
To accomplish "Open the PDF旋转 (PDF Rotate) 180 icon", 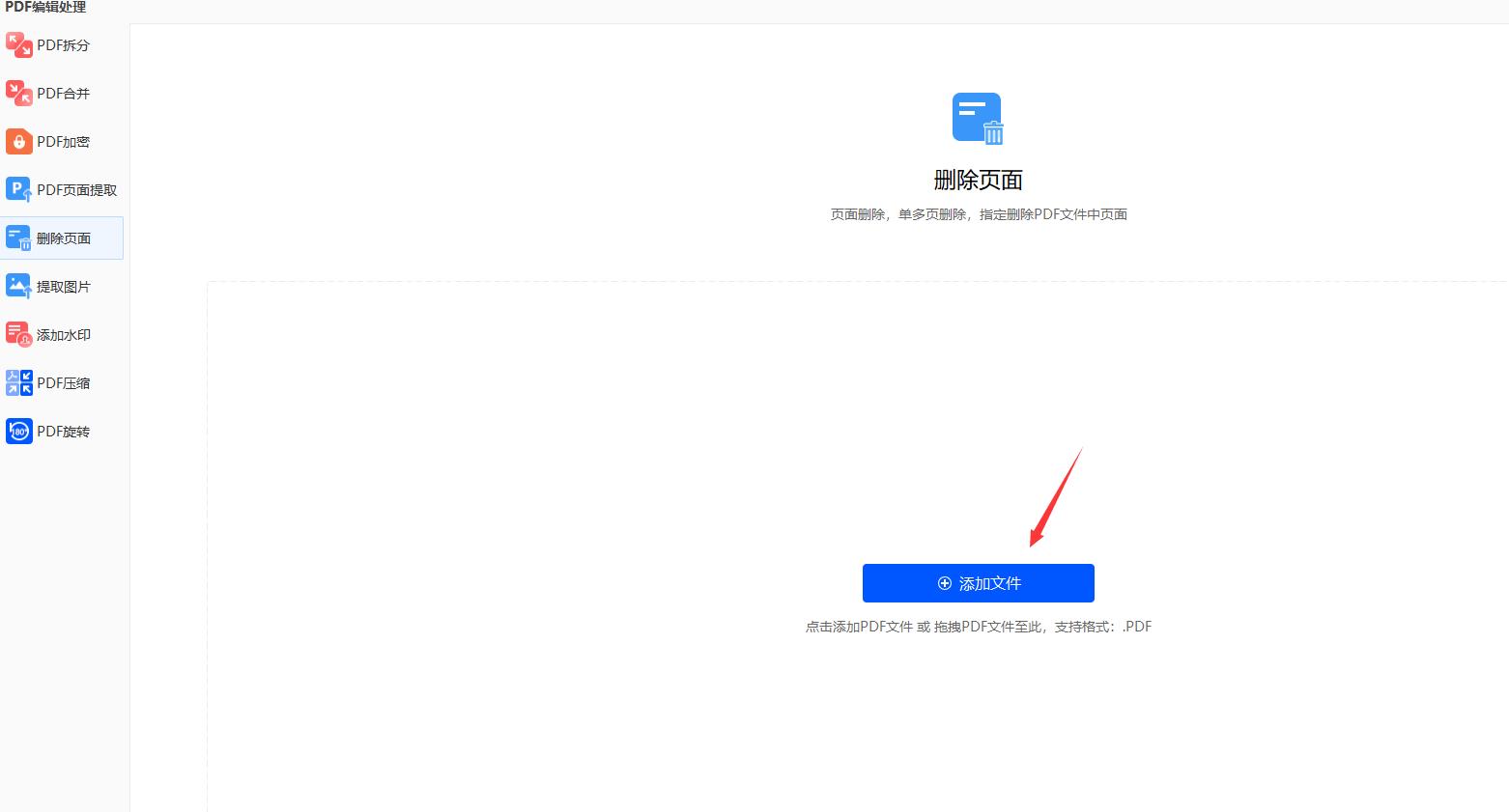I will (x=19, y=431).
